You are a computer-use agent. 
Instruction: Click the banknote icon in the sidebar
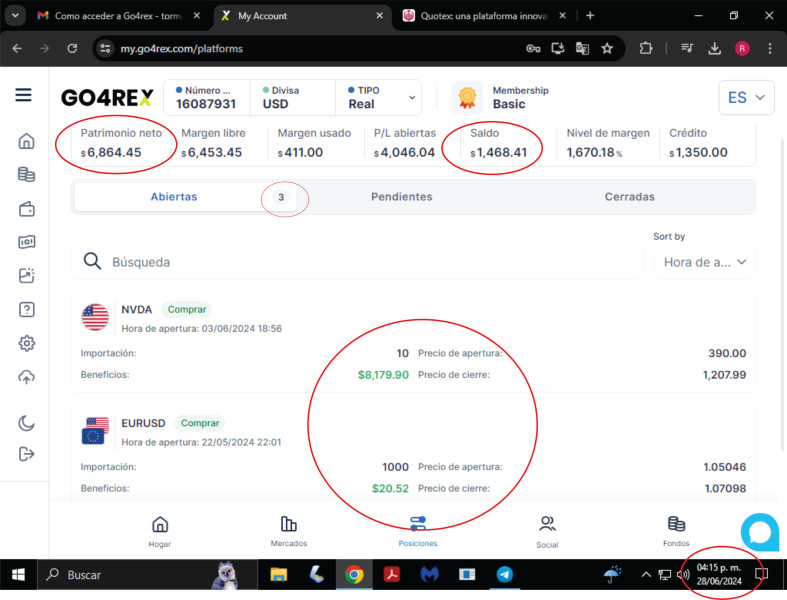pos(26,242)
